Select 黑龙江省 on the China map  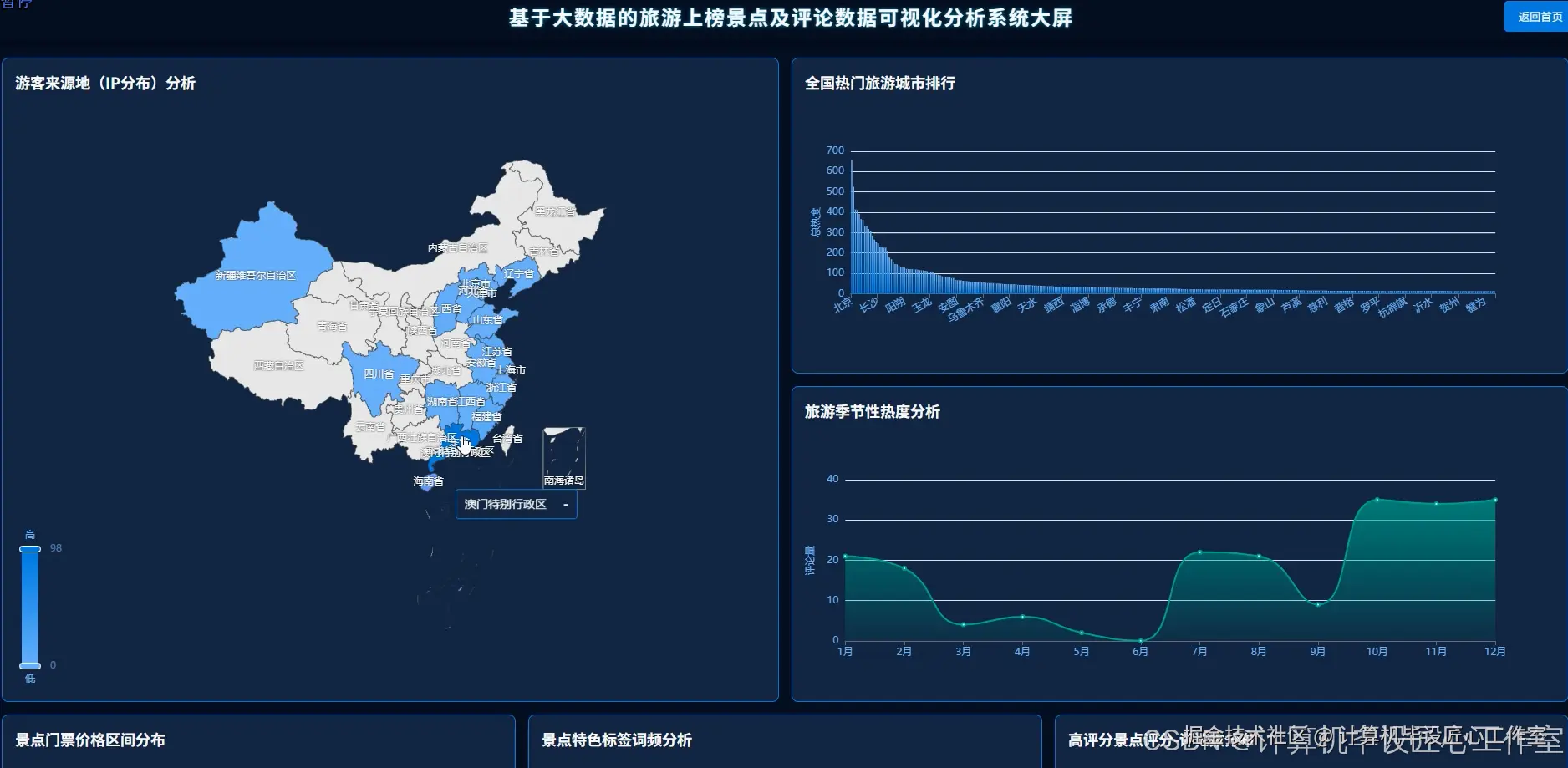(x=556, y=211)
